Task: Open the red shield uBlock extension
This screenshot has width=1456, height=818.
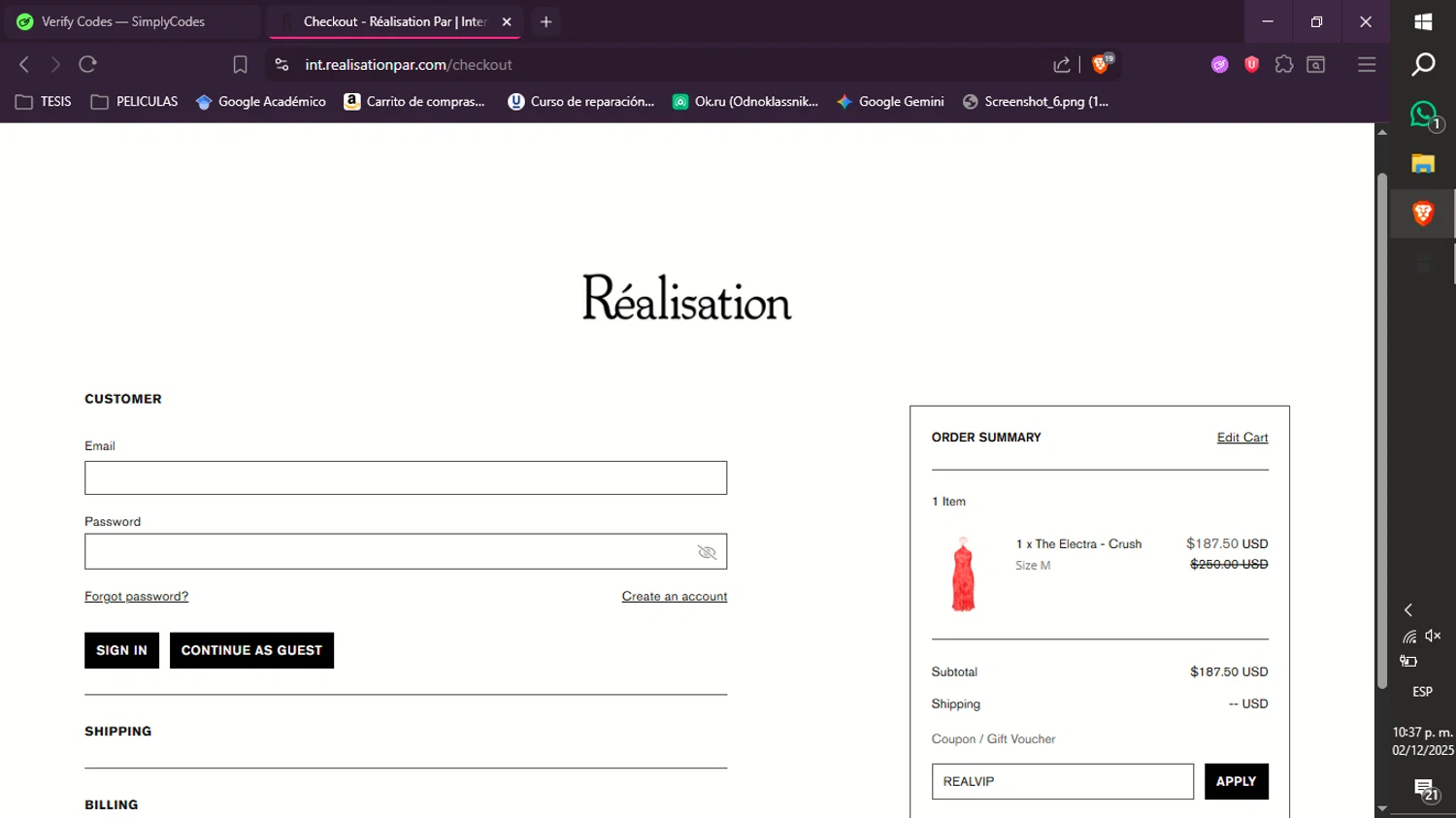Action: click(x=1251, y=65)
